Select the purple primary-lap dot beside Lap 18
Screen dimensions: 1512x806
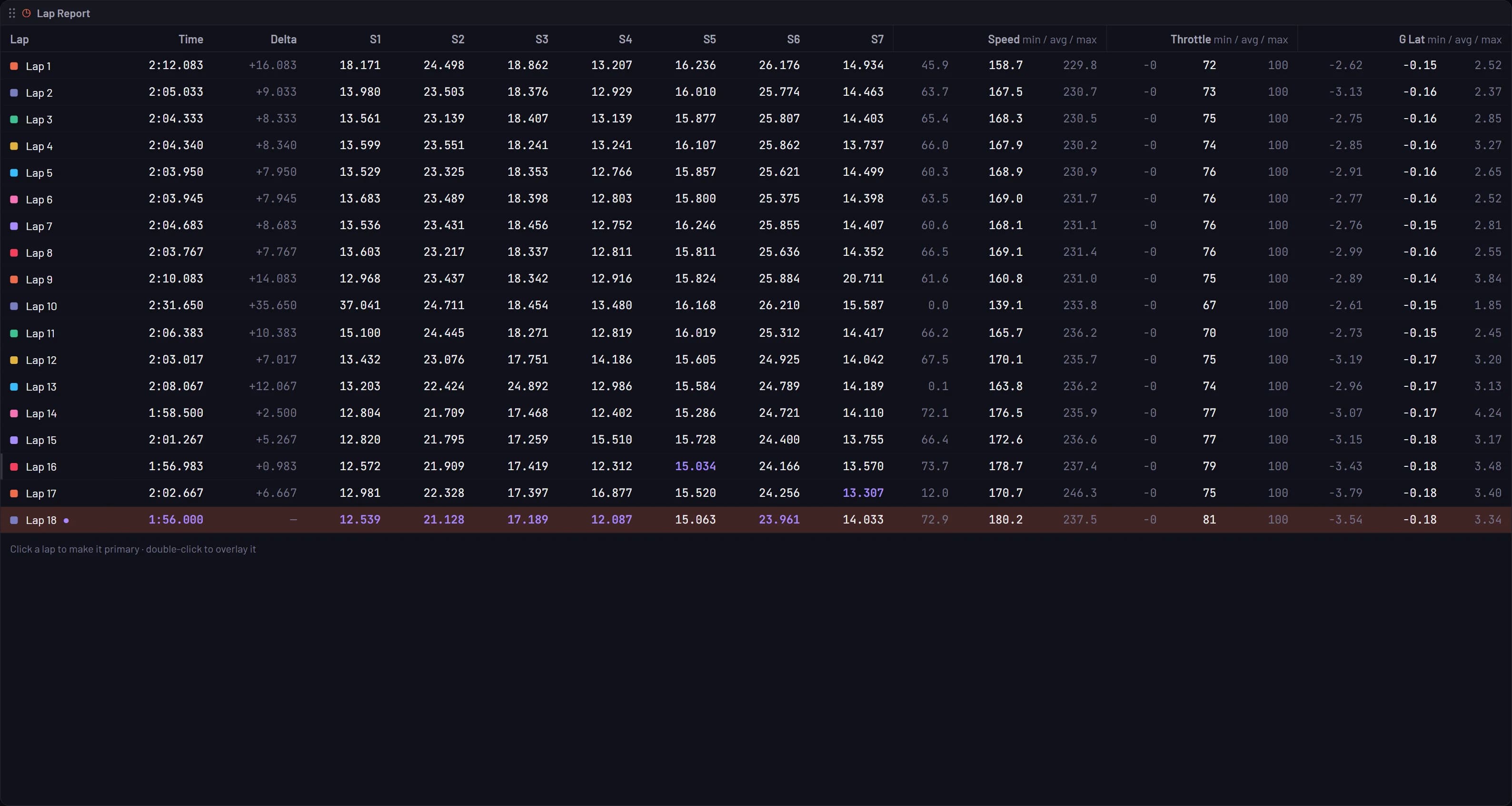(66, 521)
